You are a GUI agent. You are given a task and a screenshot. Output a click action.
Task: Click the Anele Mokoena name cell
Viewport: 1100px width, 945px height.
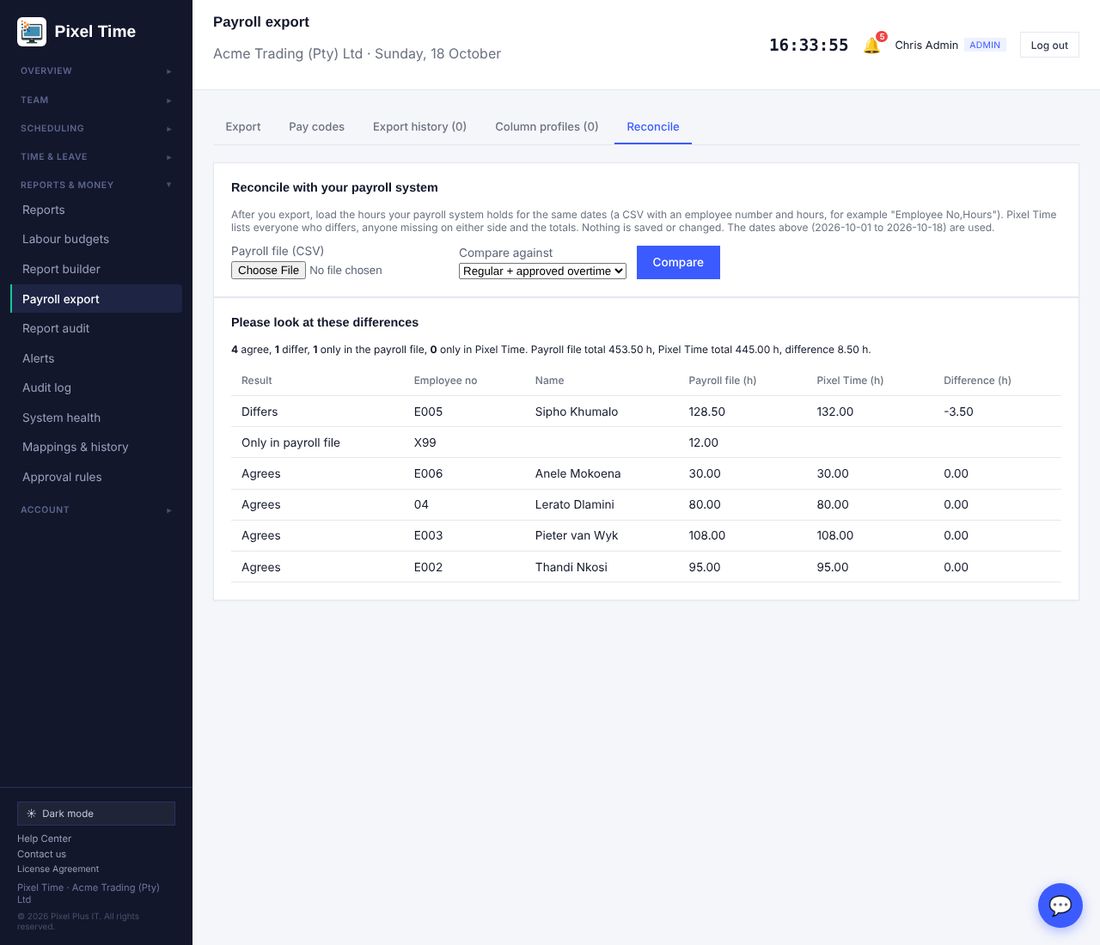[x=577, y=474]
